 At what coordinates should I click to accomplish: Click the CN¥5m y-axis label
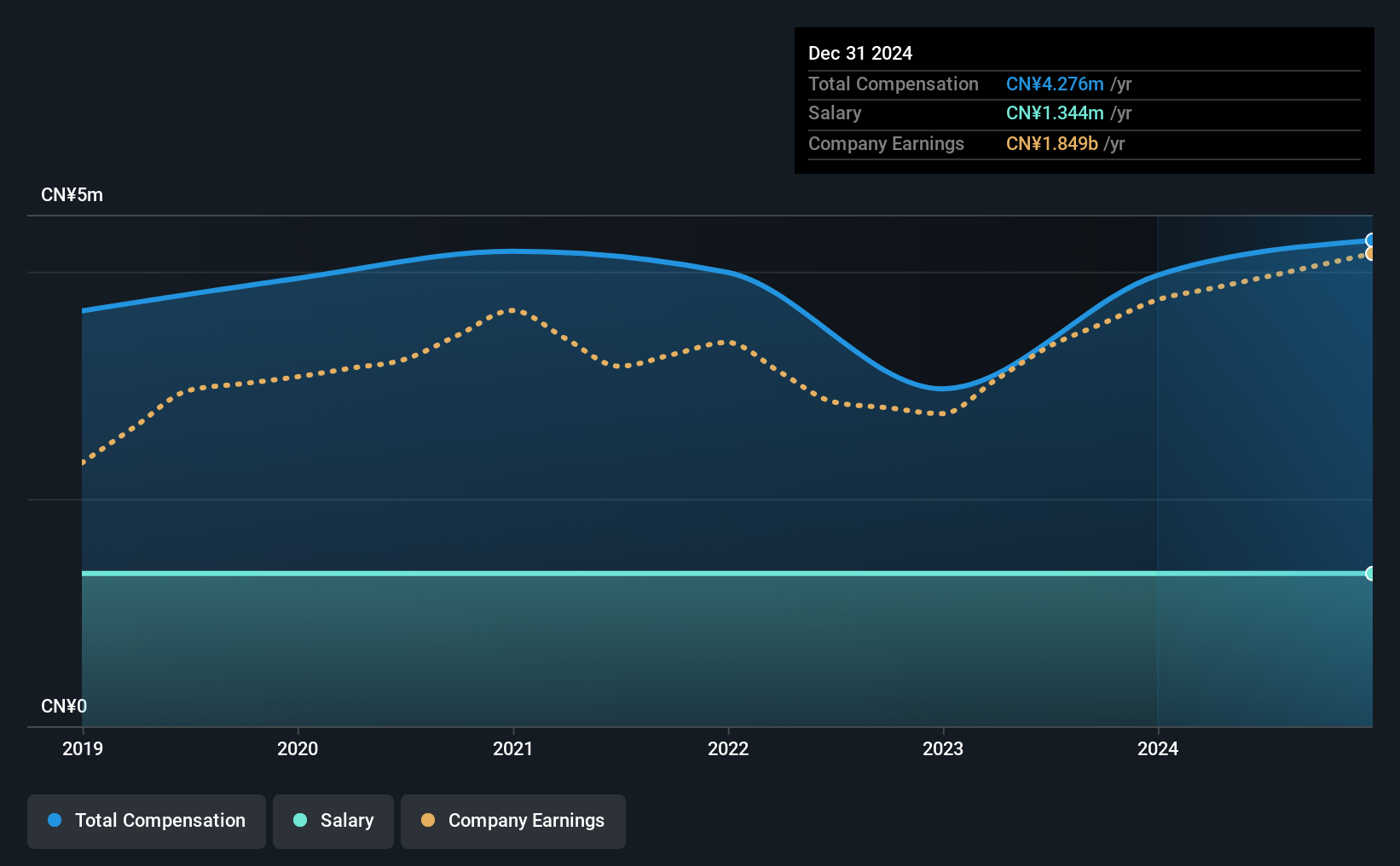72,195
